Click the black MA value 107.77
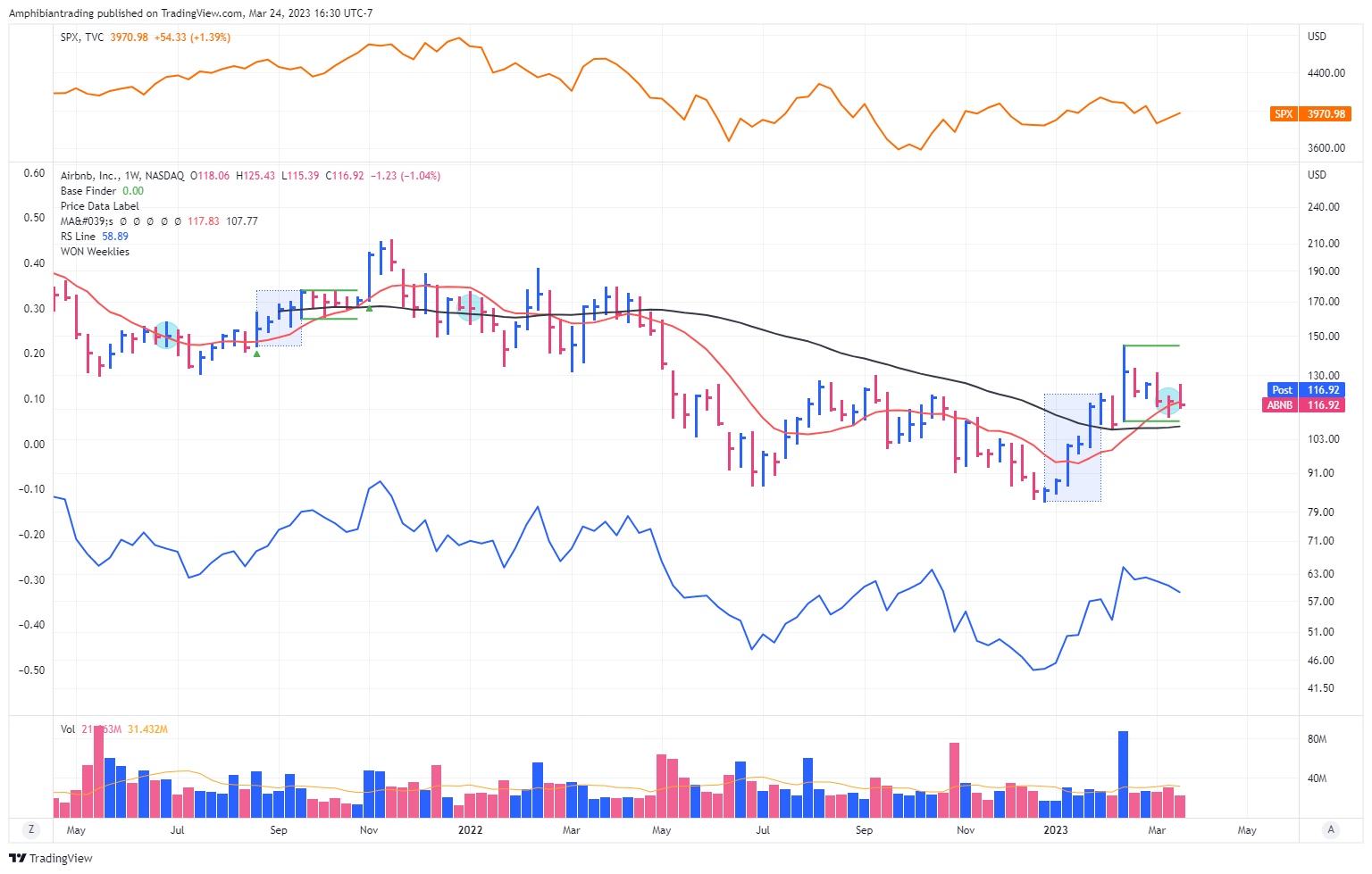 (x=242, y=221)
